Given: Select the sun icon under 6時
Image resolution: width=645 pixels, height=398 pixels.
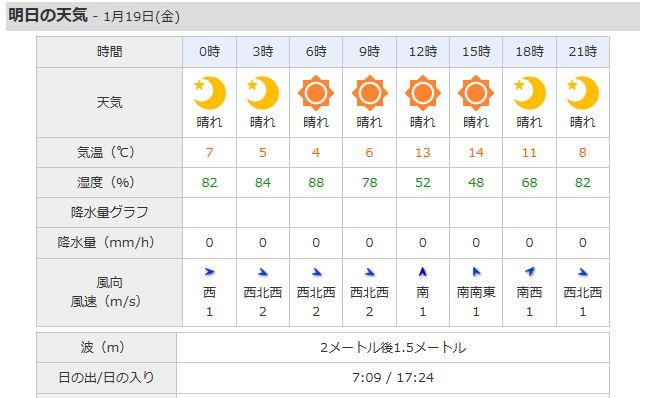Looking at the screenshot, I should click(x=316, y=93).
